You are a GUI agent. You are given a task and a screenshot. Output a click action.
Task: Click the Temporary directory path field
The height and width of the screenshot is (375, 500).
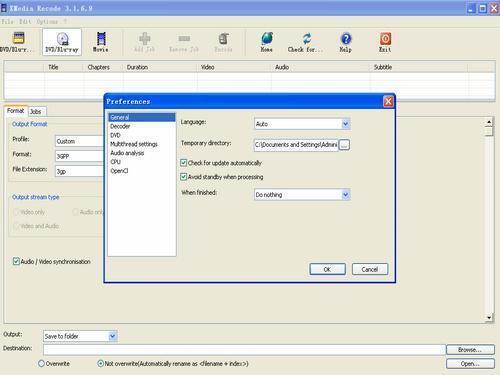tap(296, 145)
